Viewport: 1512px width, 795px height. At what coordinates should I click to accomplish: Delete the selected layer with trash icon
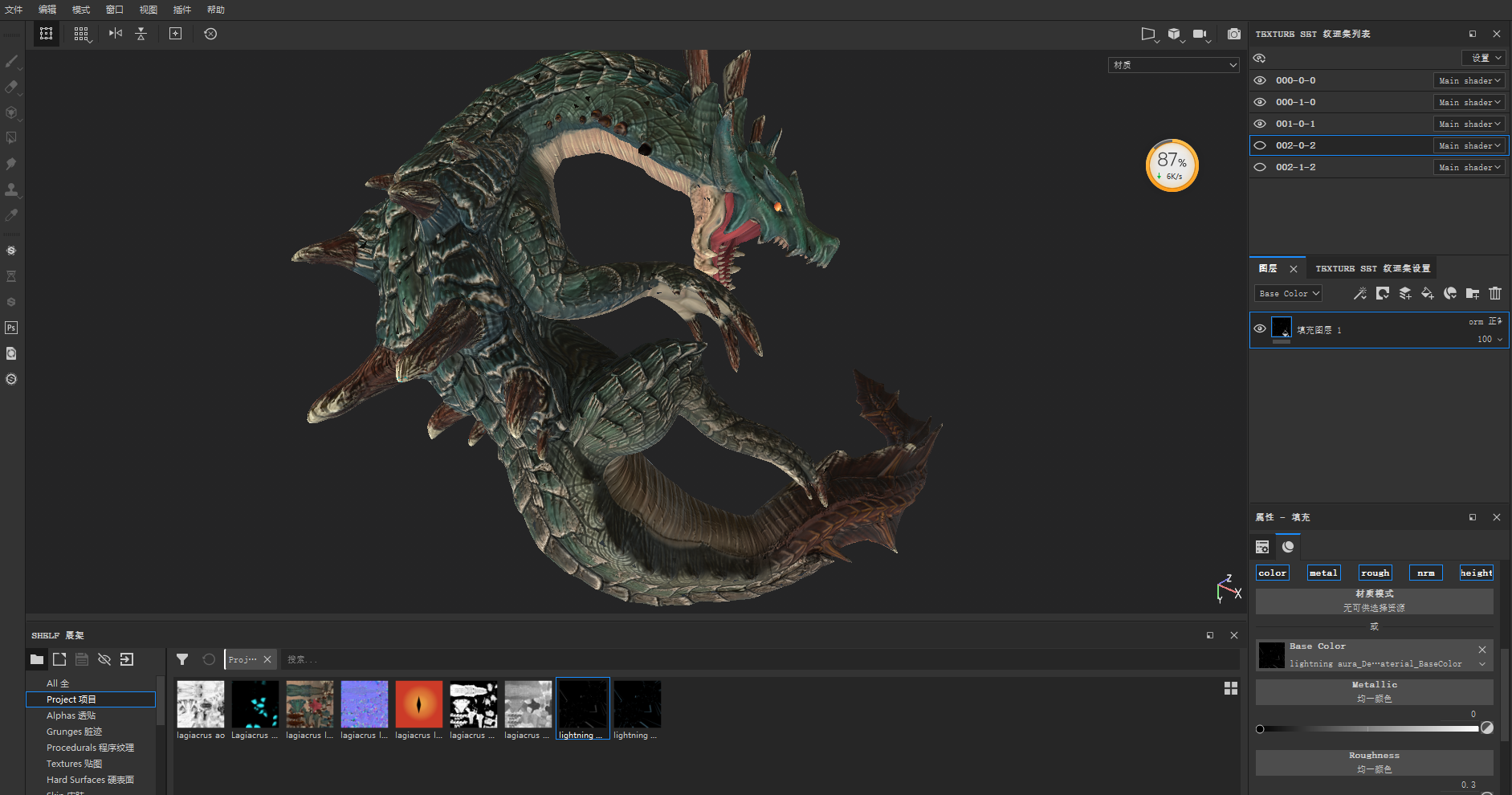pos(1495,293)
